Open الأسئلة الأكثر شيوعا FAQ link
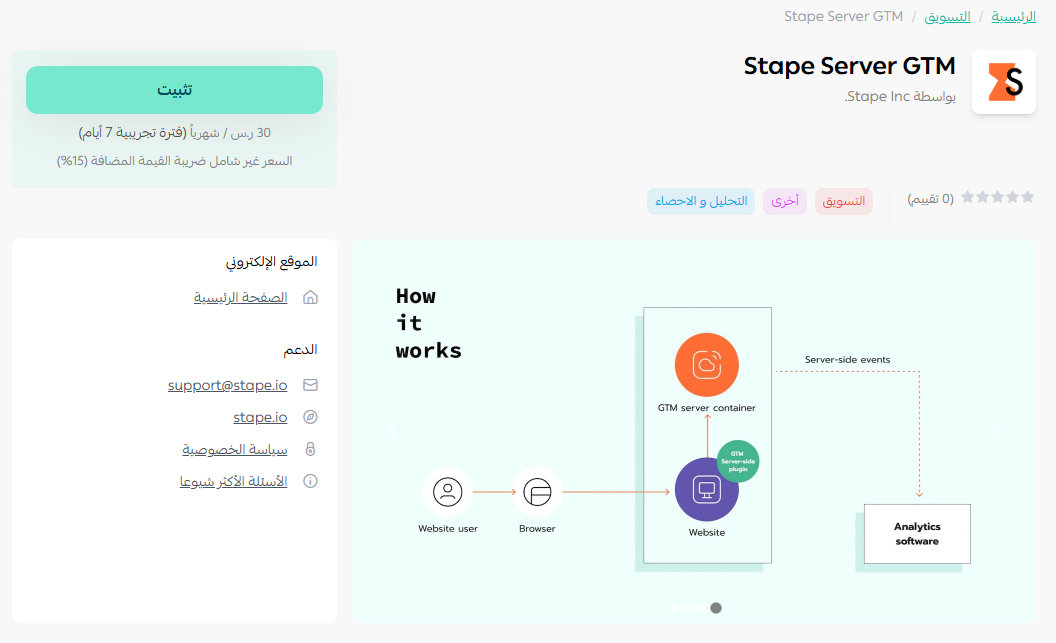 coord(233,481)
